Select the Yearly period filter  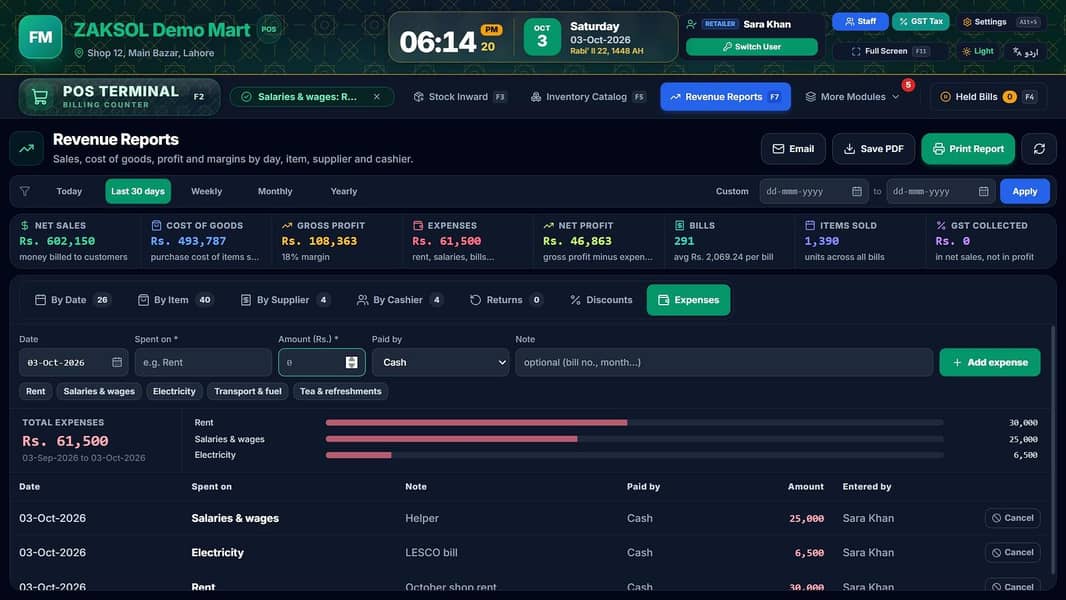tap(343, 192)
